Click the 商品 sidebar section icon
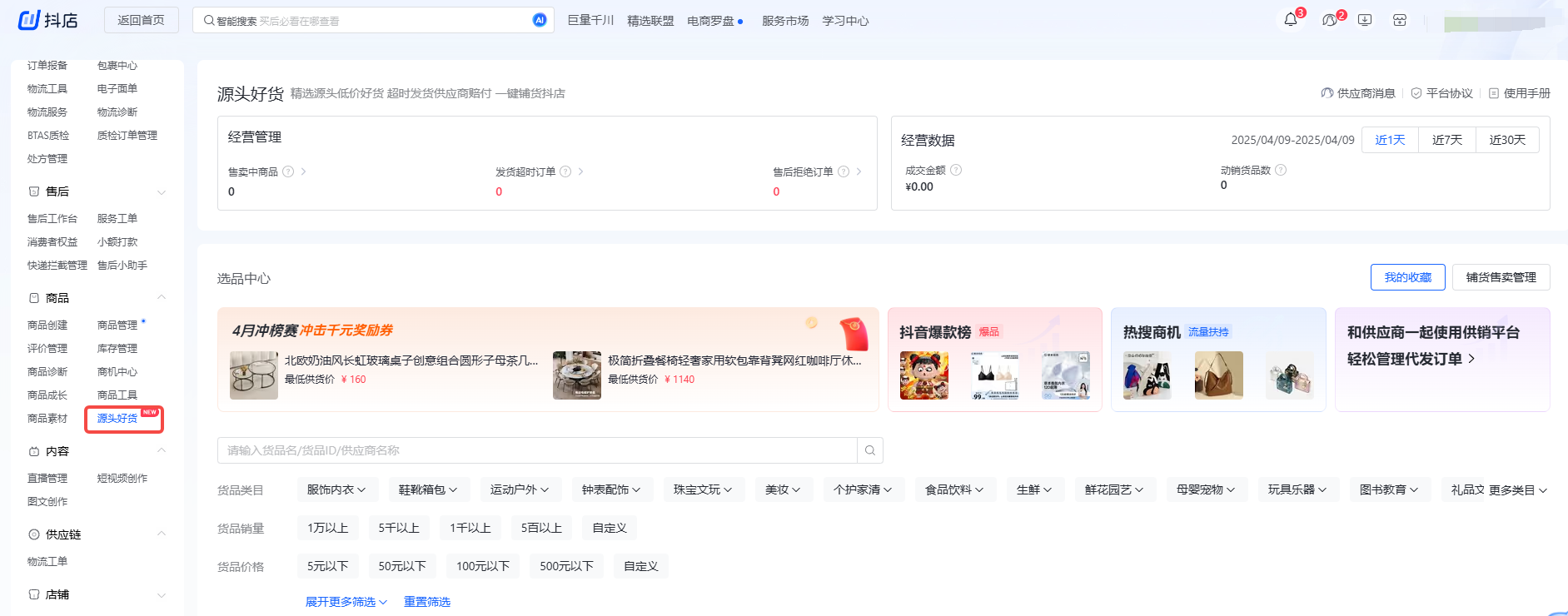 pyautogui.click(x=34, y=298)
